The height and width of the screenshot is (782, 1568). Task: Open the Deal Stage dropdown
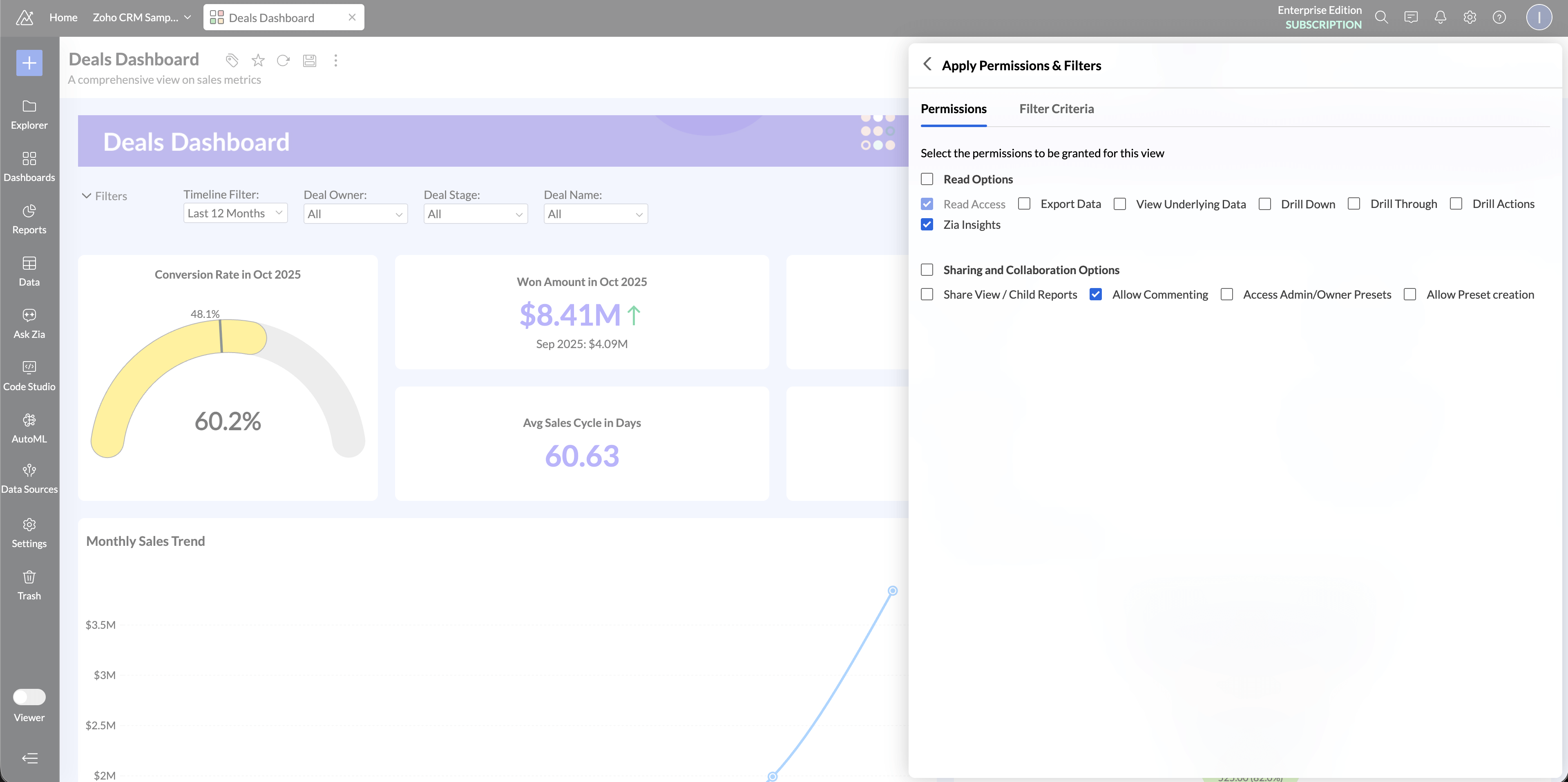(x=476, y=214)
